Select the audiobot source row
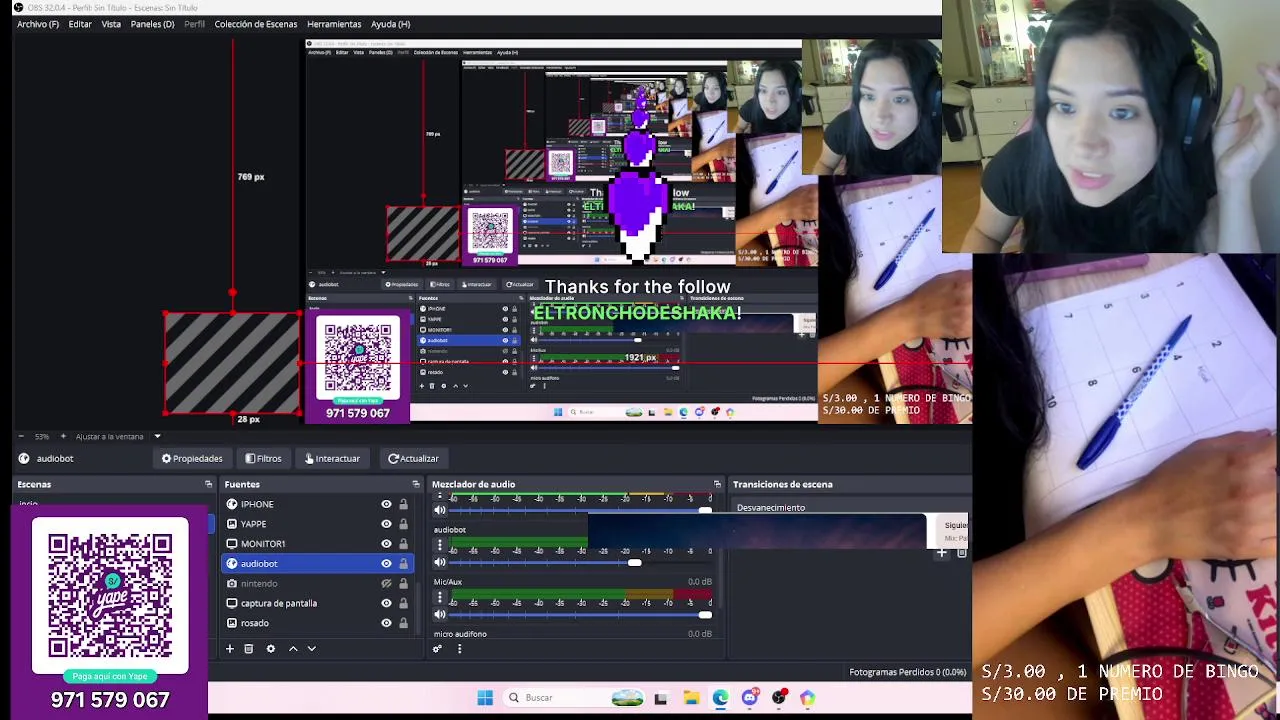Screen dimensions: 1280x720 tap(316, 564)
